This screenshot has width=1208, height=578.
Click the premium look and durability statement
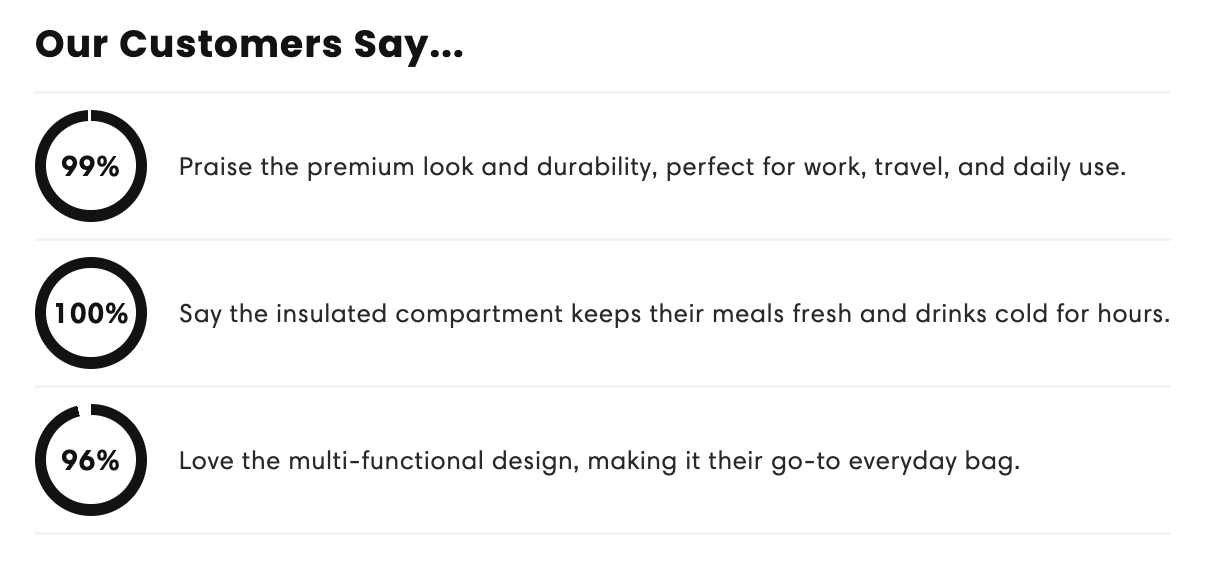click(x=653, y=167)
